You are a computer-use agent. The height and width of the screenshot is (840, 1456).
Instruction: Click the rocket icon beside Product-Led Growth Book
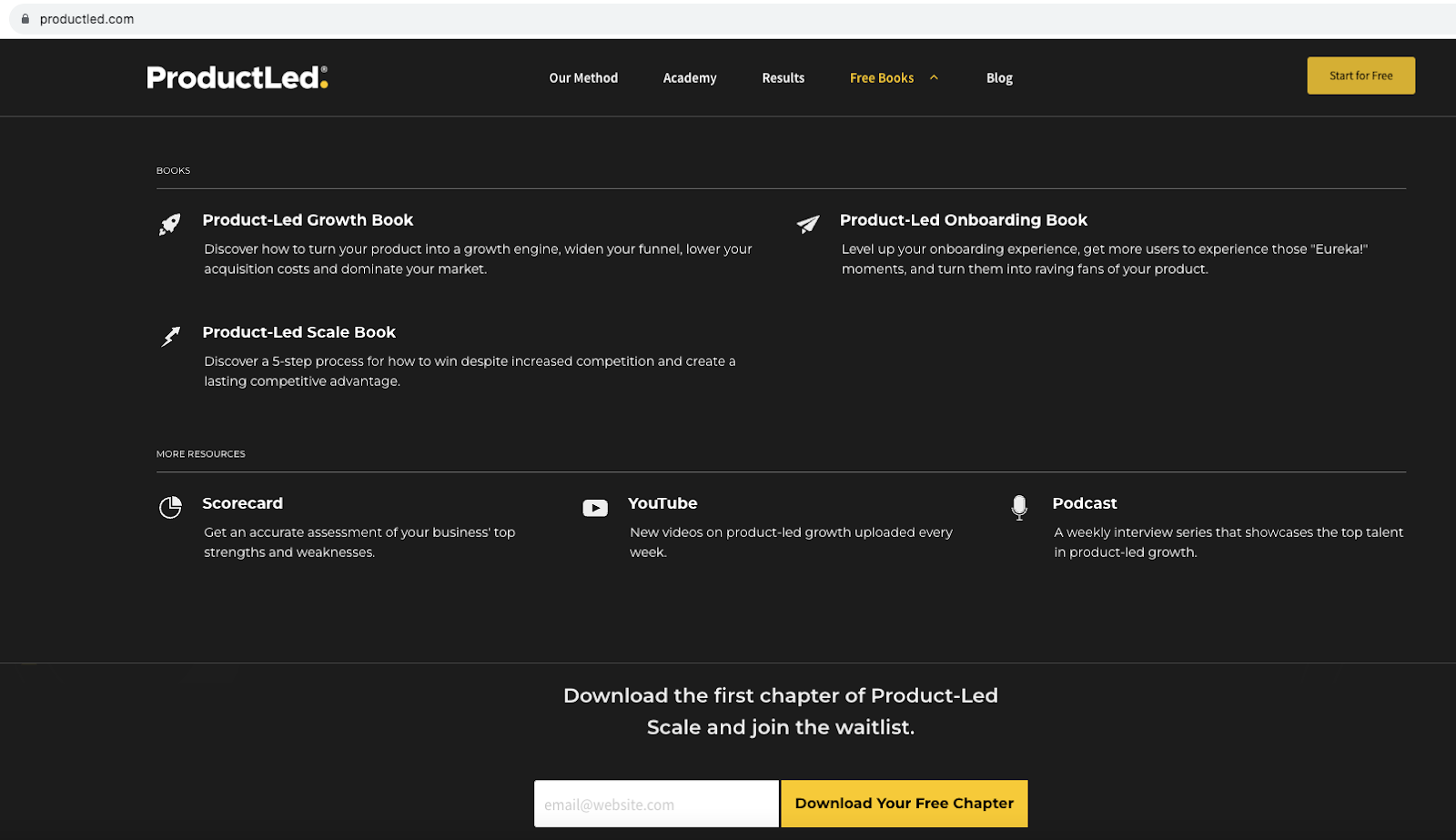click(x=169, y=224)
